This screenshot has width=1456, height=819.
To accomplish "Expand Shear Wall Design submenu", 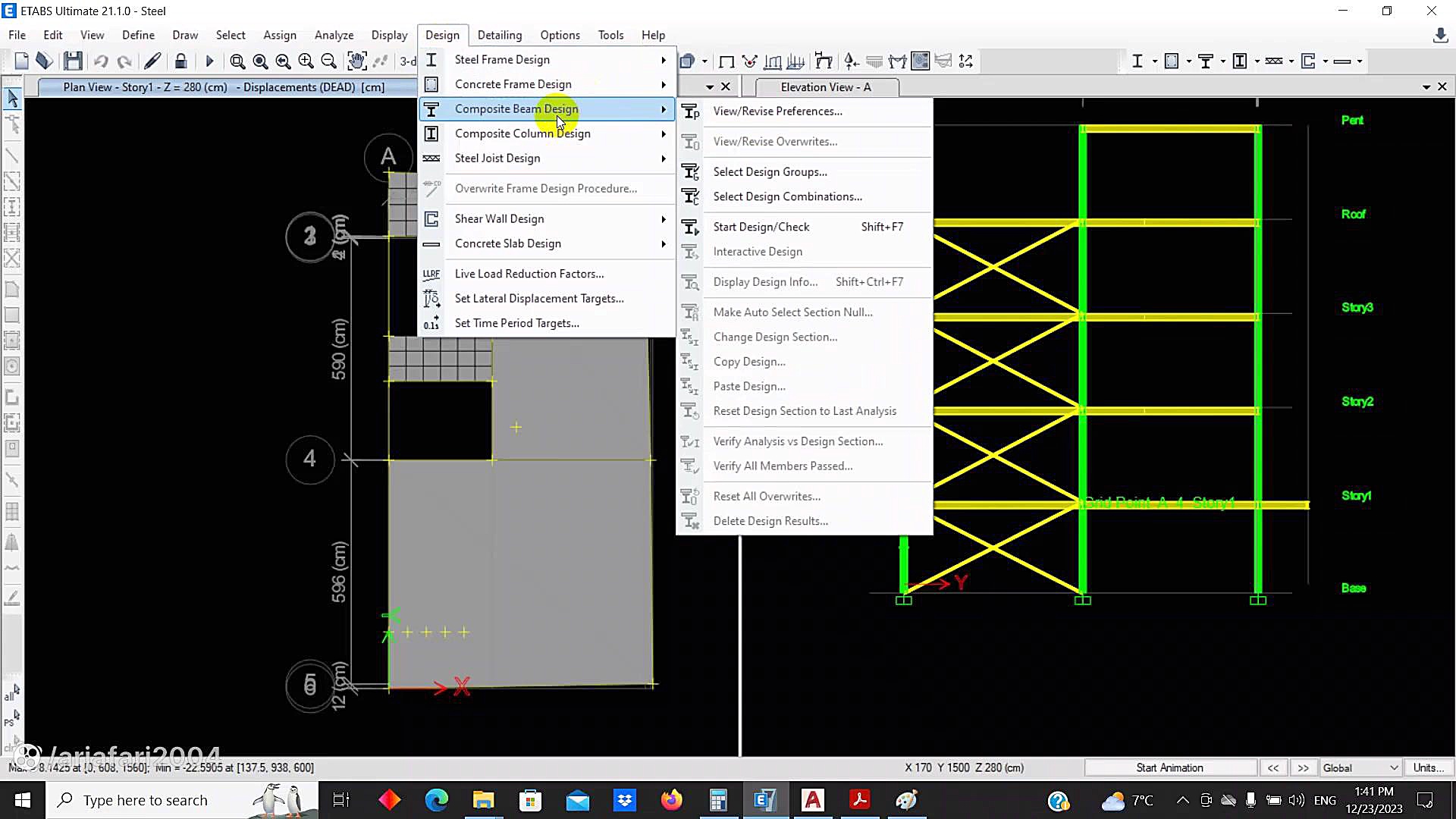I will [x=546, y=218].
